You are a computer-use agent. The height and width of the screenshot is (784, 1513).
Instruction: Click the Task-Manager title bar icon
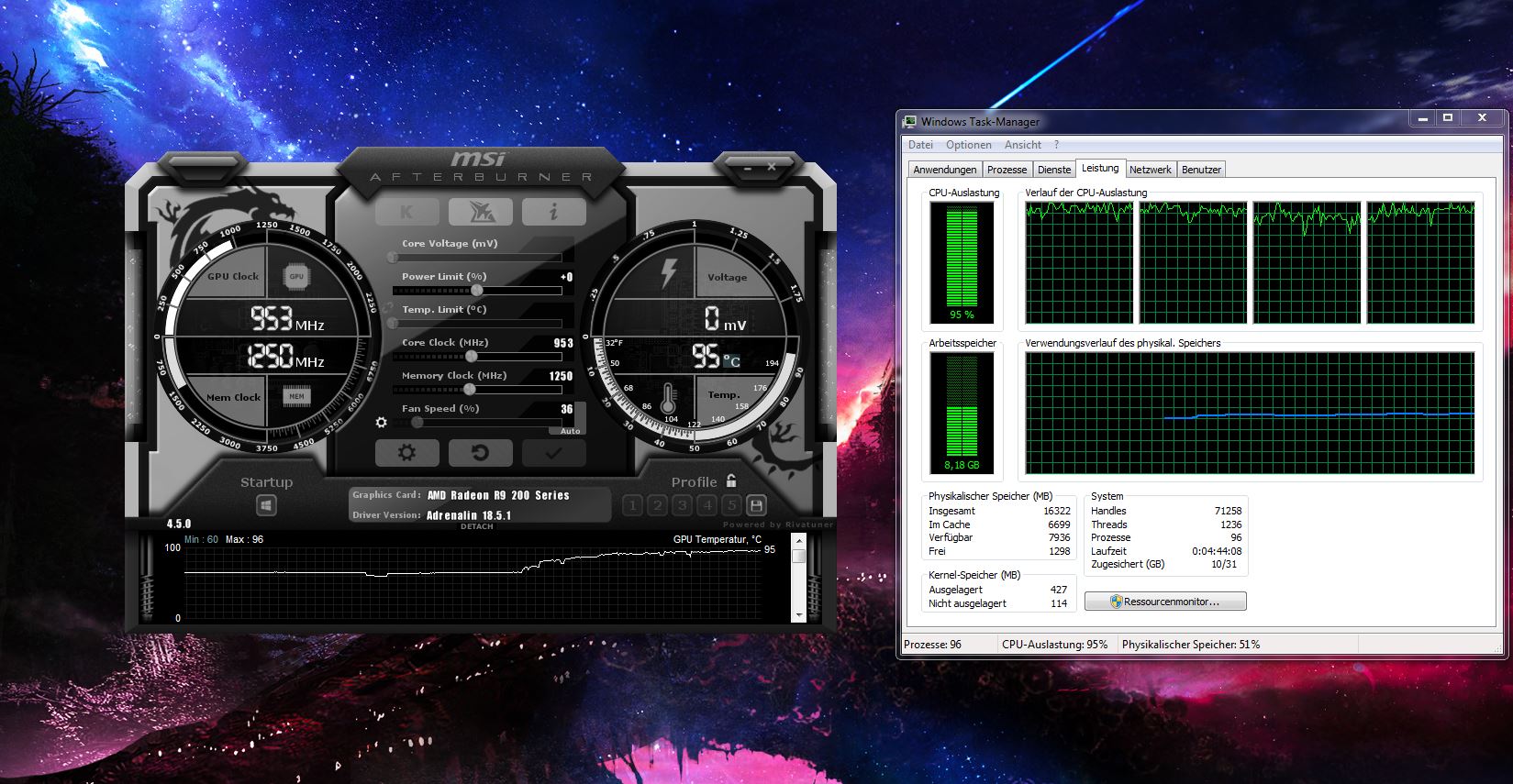910,121
